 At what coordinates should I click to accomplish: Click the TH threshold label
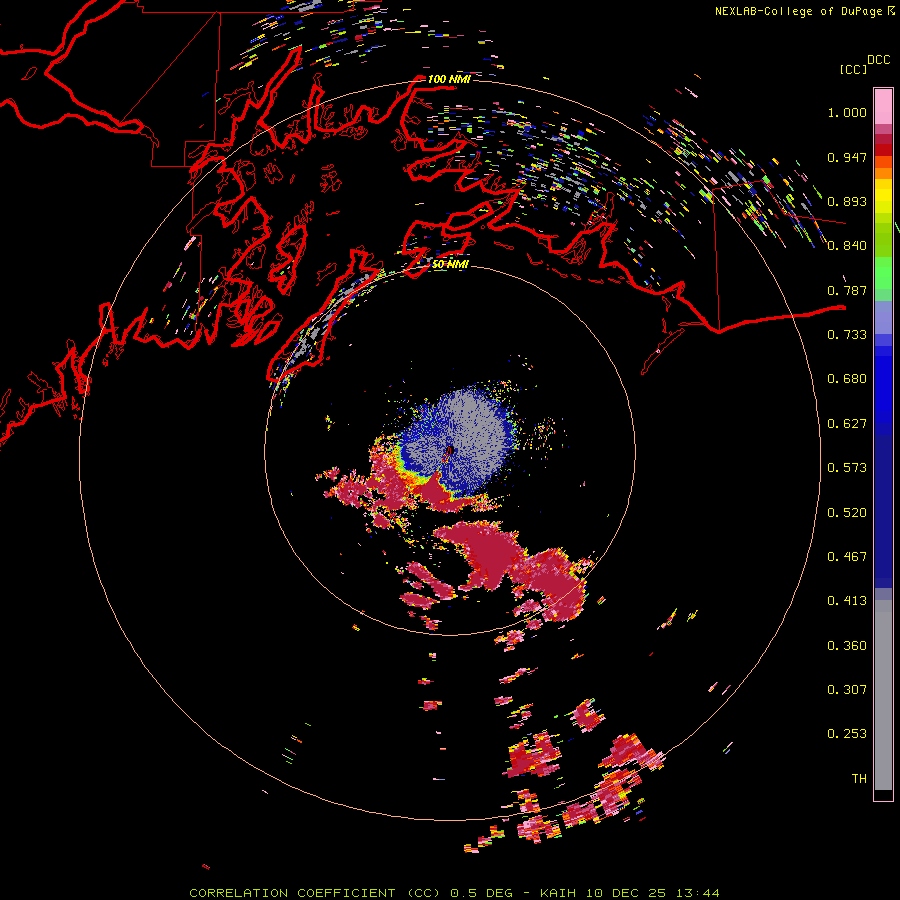click(859, 779)
